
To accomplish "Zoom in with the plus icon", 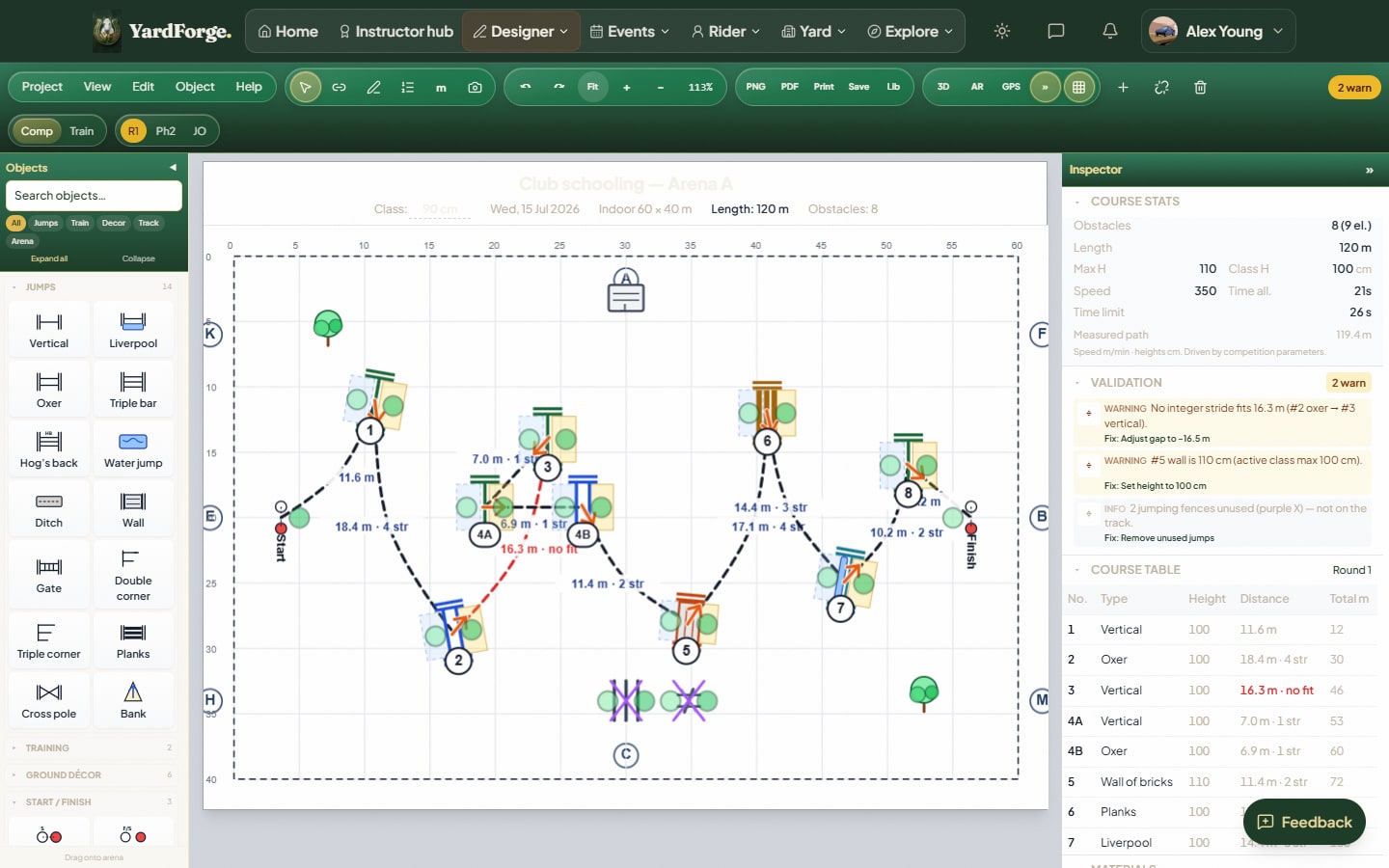I will point(626,87).
